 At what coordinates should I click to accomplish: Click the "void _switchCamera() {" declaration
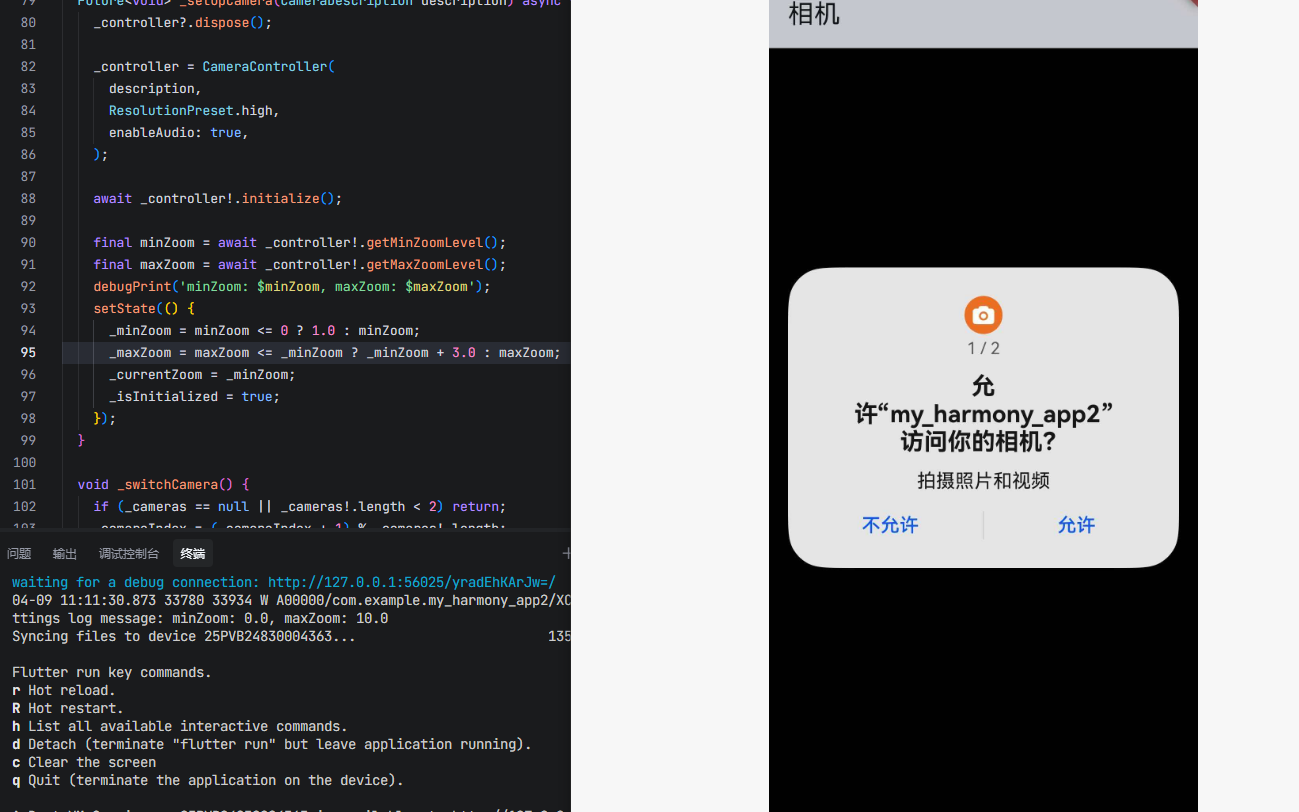click(x=163, y=484)
